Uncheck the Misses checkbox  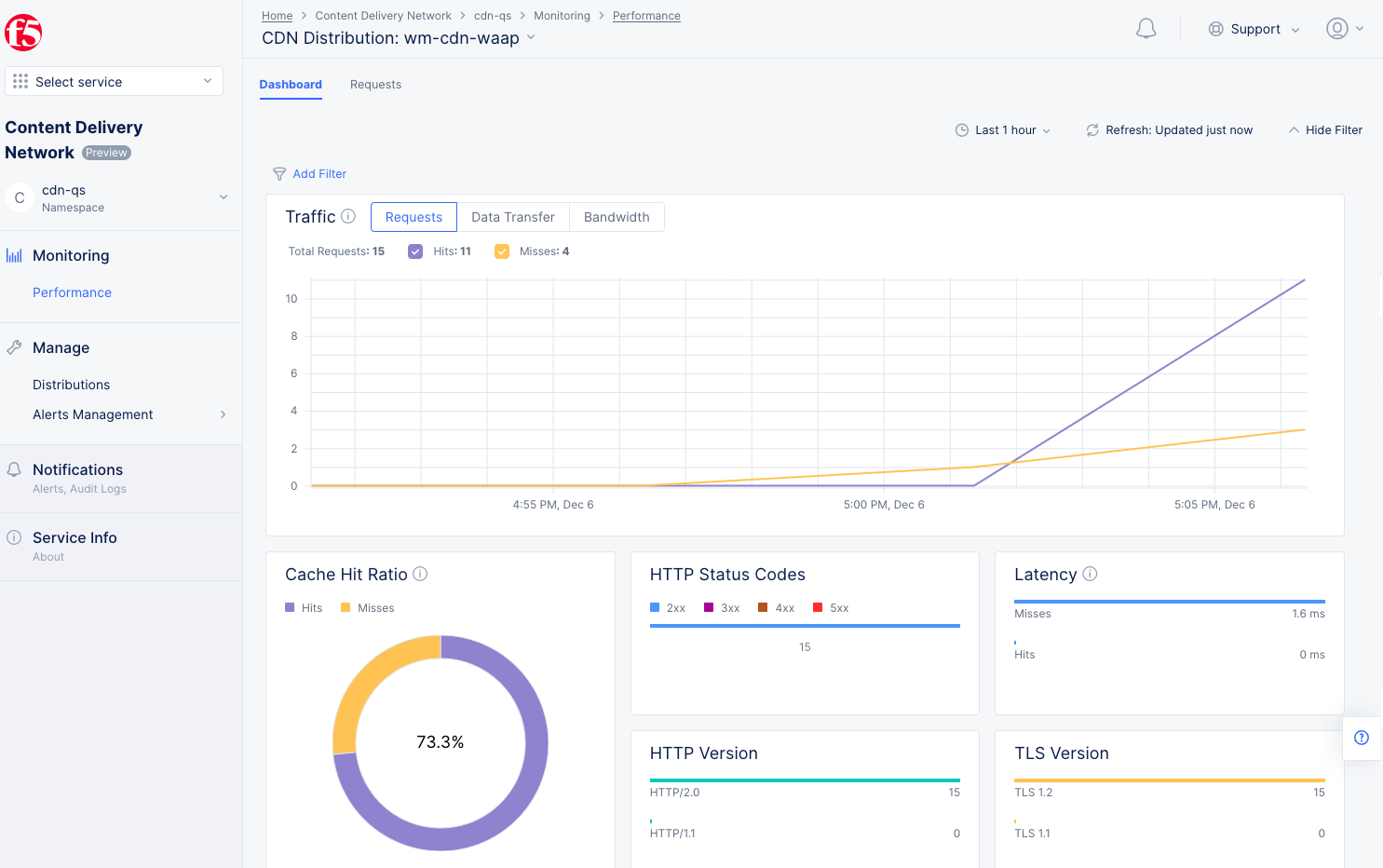[x=502, y=251]
